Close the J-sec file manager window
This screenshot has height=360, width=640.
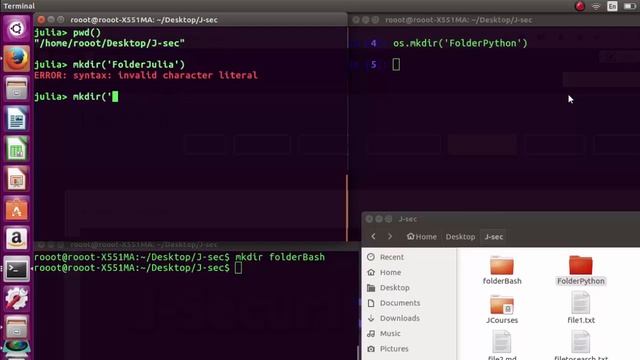[369, 219]
